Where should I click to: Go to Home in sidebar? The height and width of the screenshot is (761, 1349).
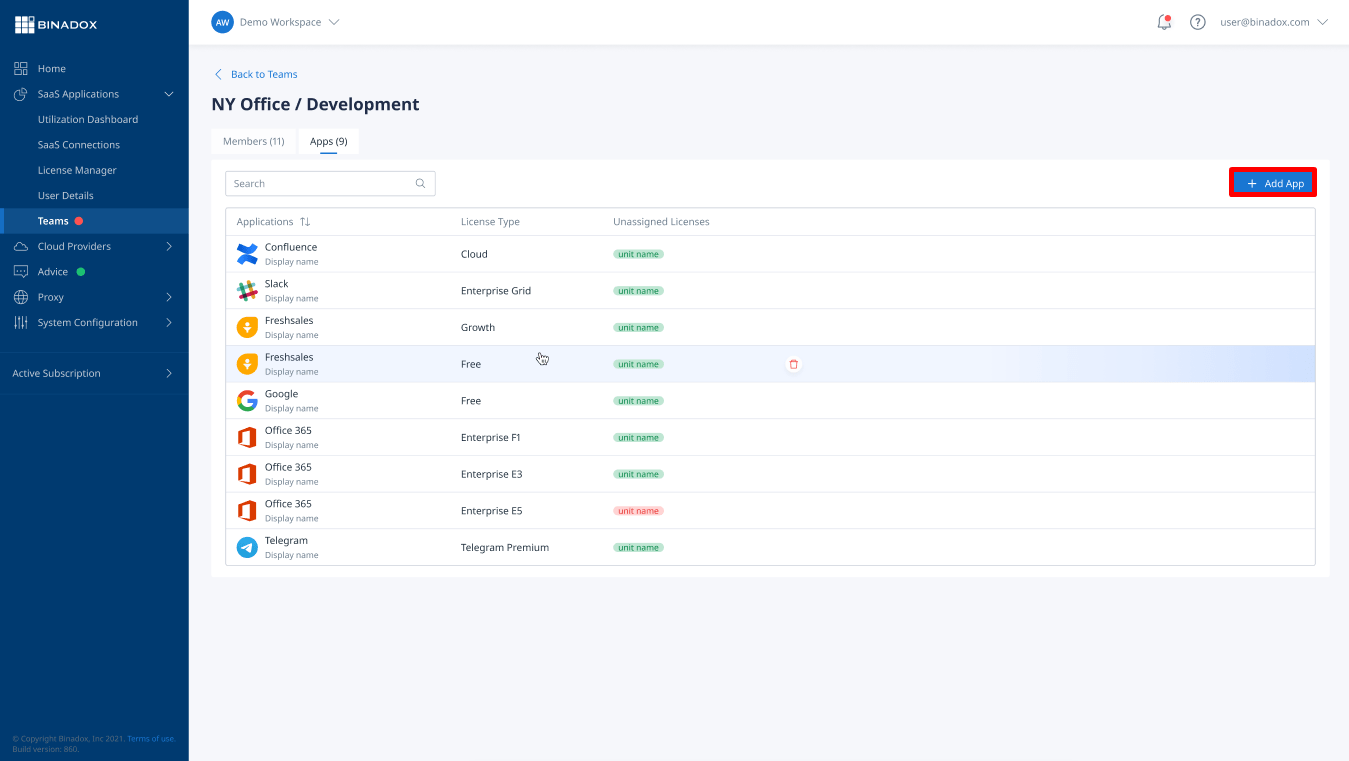52,69
